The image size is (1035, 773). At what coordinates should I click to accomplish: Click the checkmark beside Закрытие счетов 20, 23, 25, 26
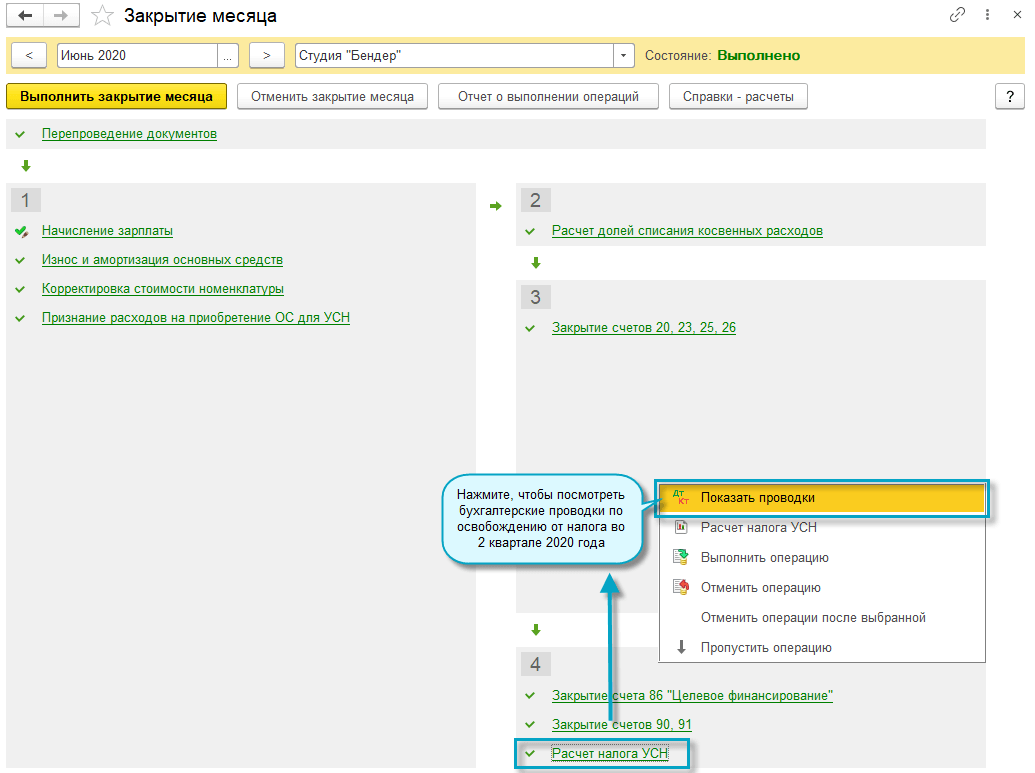(530, 329)
